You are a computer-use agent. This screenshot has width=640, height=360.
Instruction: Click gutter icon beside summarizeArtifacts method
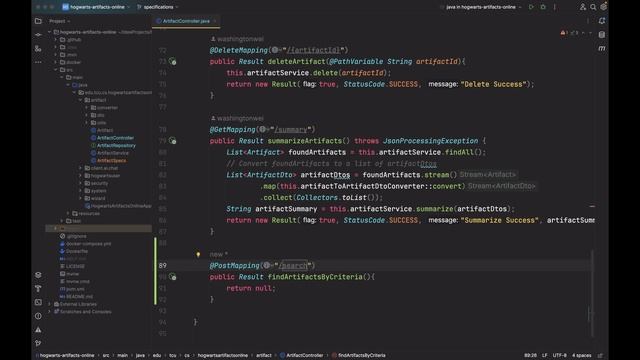click(173, 141)
